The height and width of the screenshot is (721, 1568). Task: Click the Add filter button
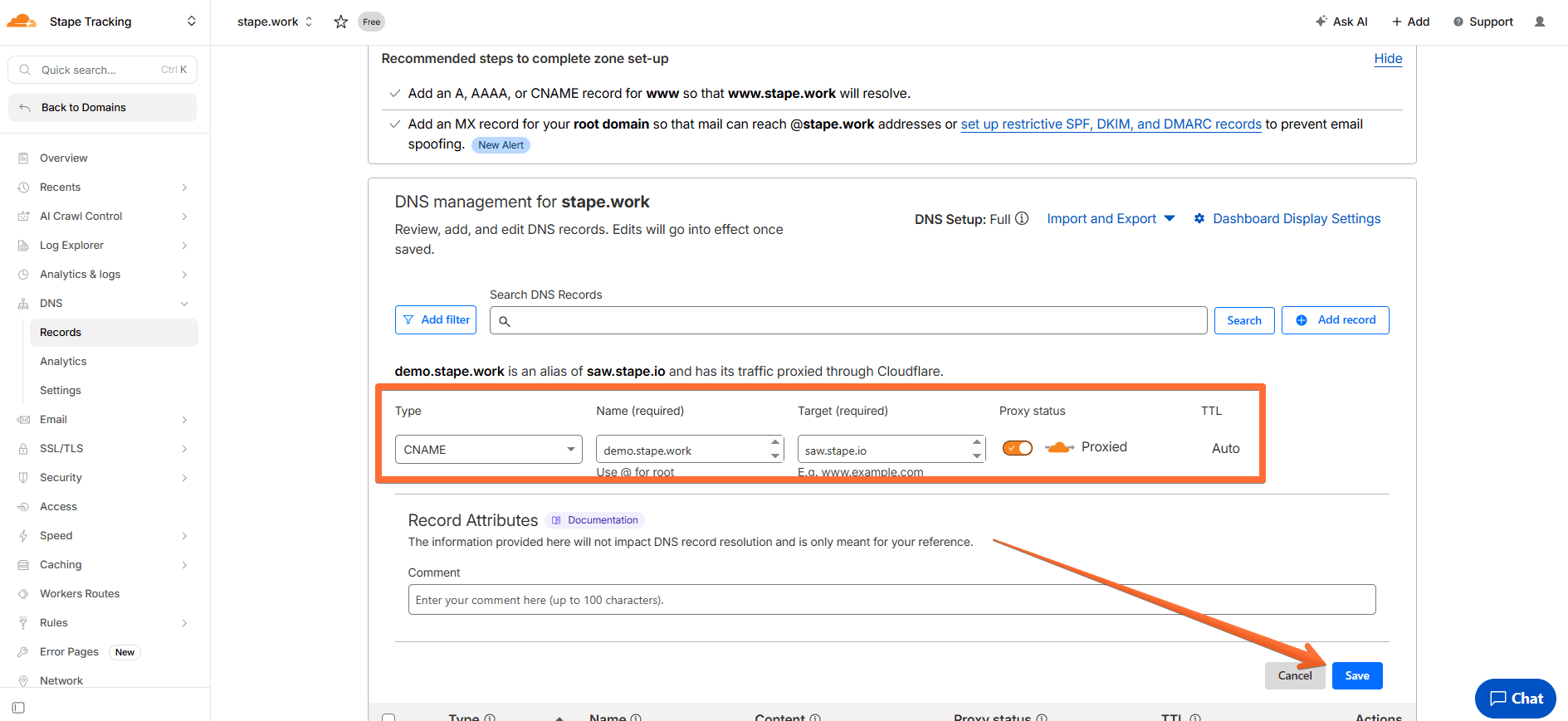point(436,320)
